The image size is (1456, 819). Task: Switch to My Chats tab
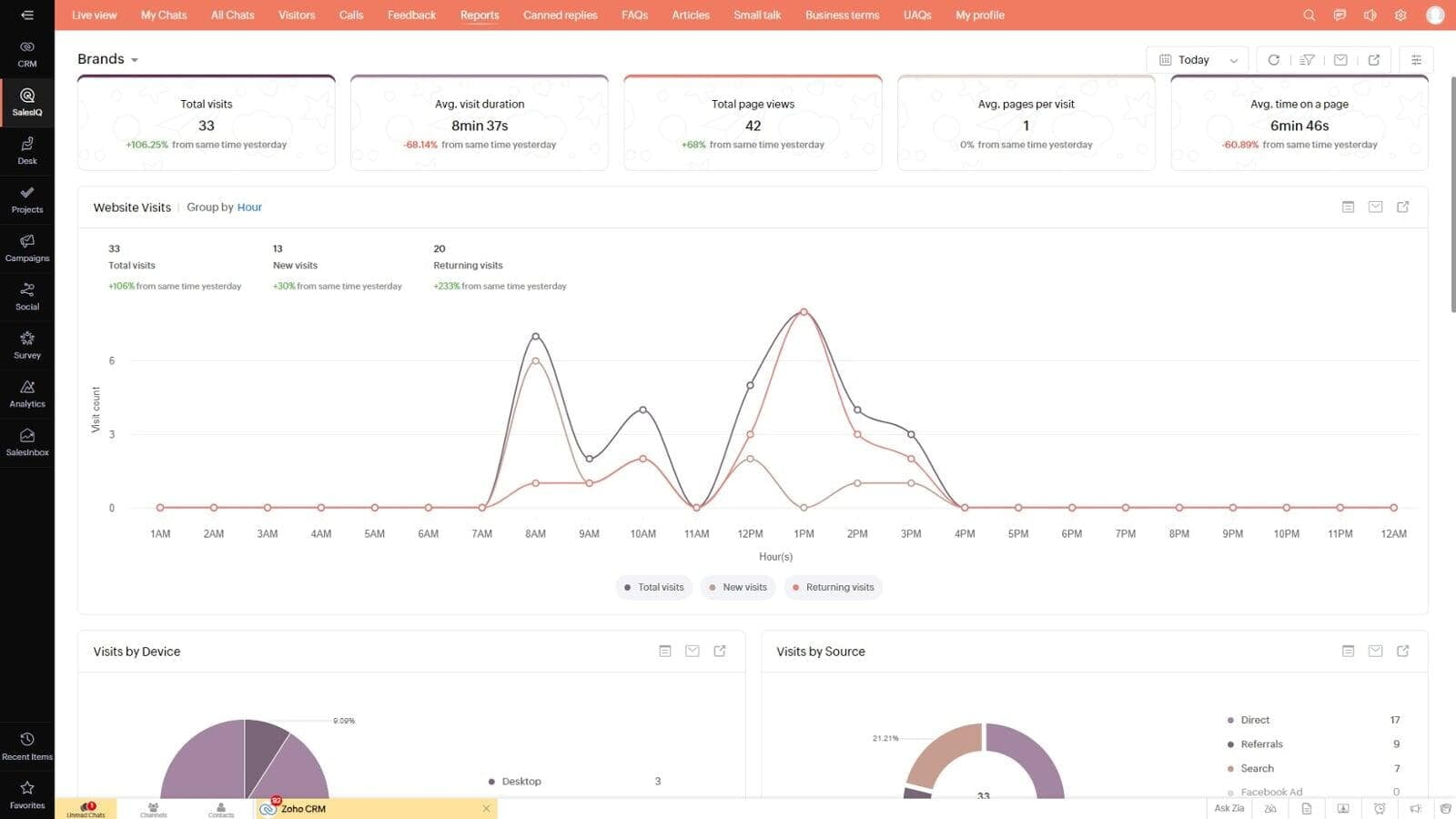(x=164, y=15)
